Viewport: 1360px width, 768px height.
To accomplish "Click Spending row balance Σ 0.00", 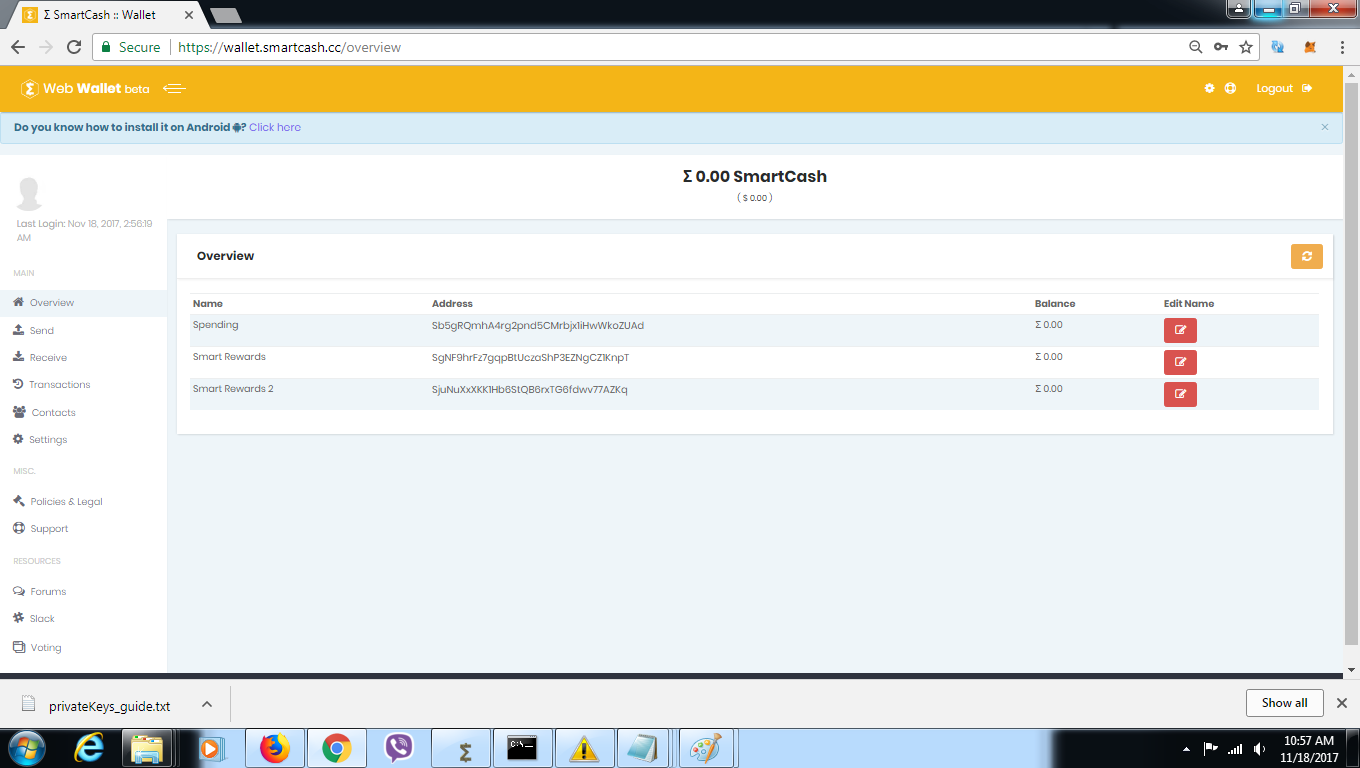I will point(1049,325).
